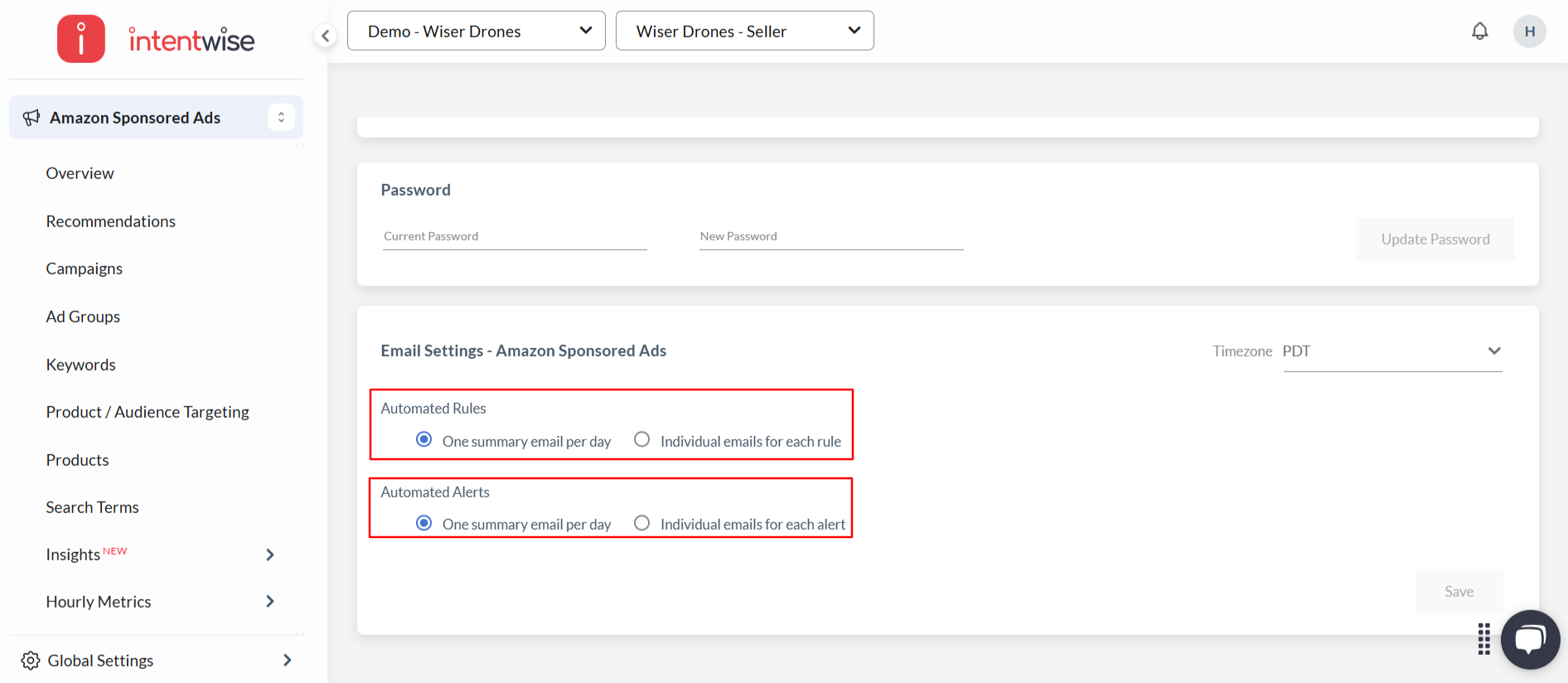This screenshot has width=1568, height=683.
Task: Expand the Insights submenu chevron
Action: pos(270,555)
